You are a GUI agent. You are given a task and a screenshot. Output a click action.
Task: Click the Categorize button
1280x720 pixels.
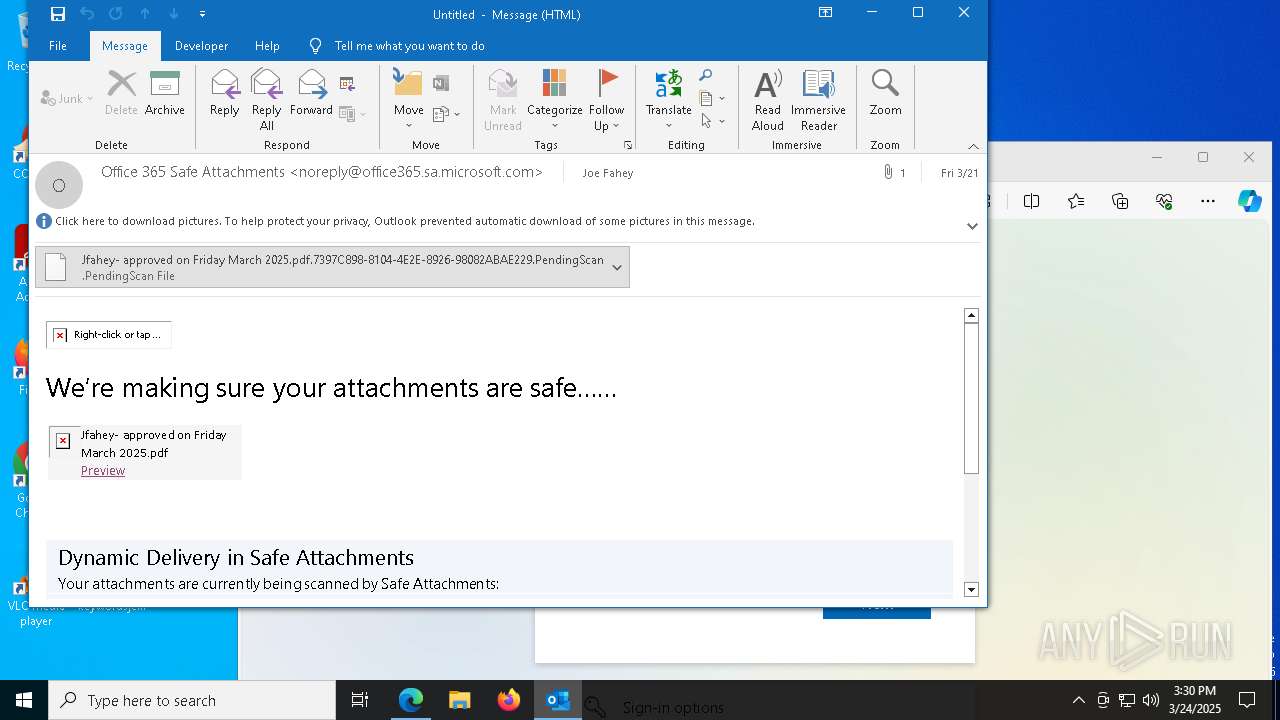tap(555, 100)
